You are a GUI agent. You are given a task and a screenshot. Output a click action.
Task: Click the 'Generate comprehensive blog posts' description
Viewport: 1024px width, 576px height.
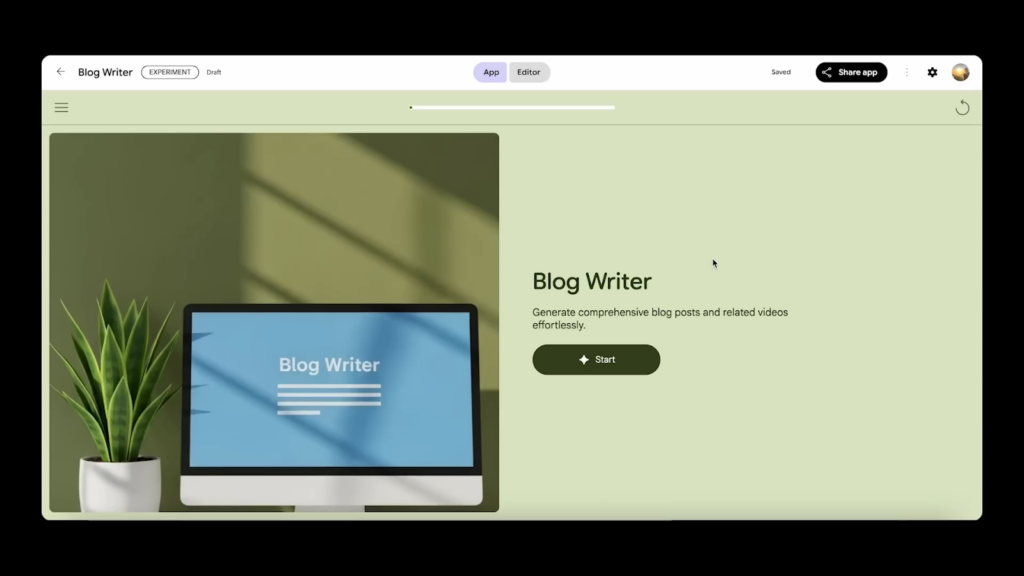click(x=660, y=319)
